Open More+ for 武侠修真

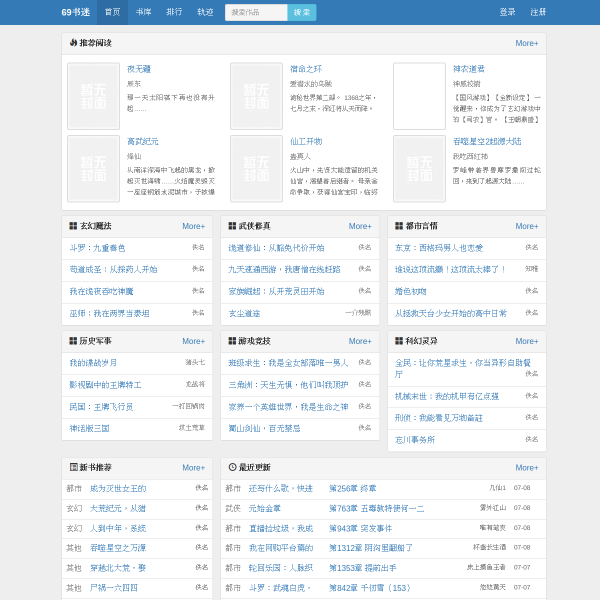coord(360,226)
